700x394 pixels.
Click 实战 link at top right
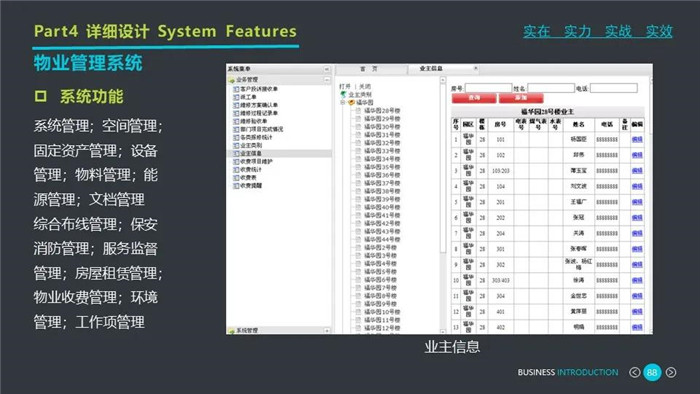pyautogui.click(x=618, y=31)
